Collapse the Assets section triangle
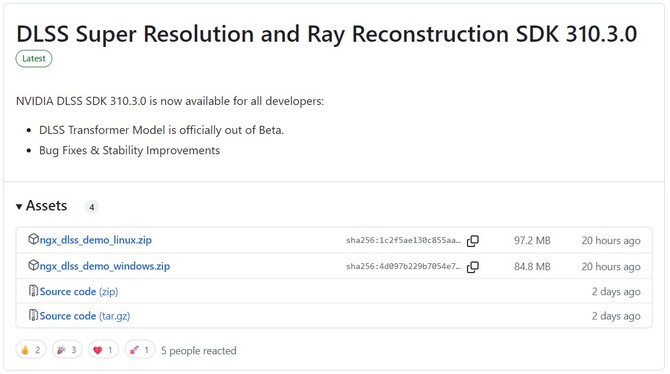 coord(19,207)
